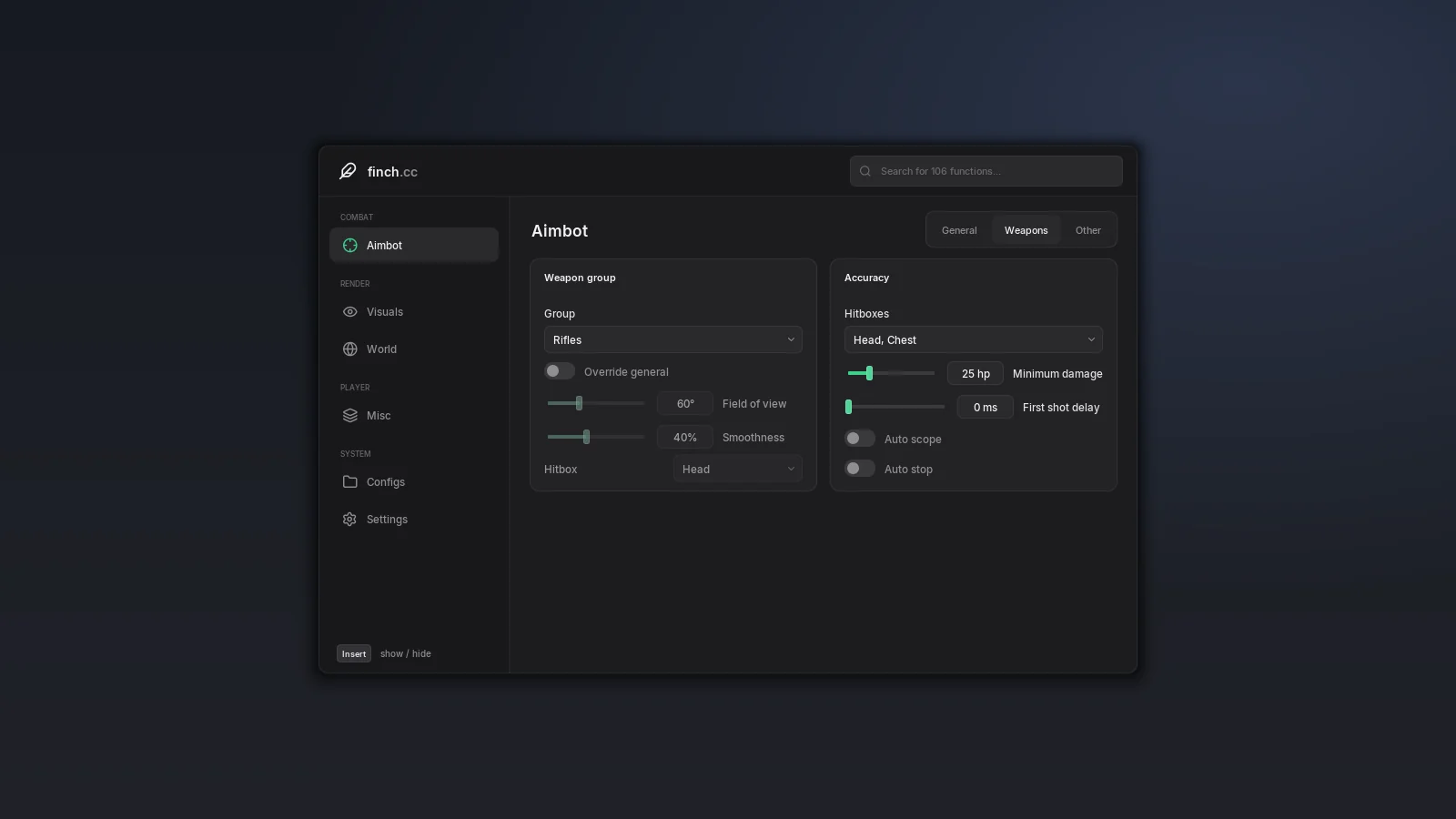
Task: Focus the Search for 106 functions field
Action: coord(986,171)
